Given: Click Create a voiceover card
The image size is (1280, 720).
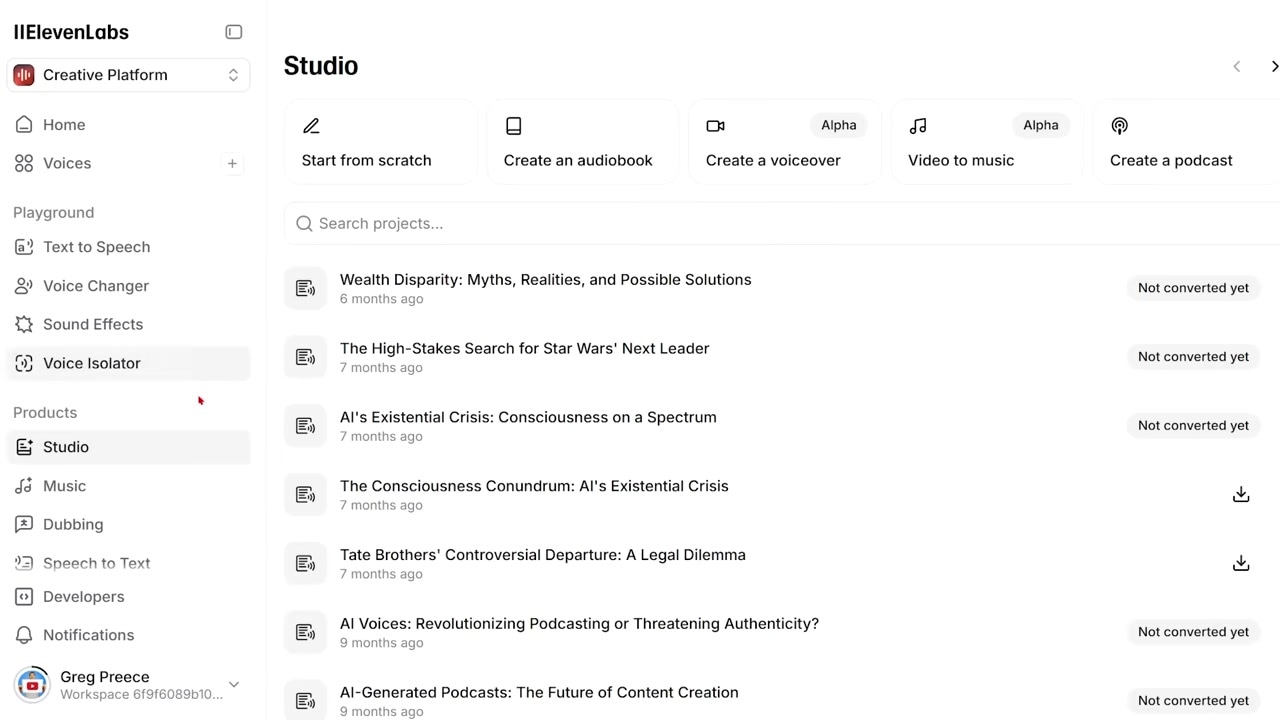Looking at the screenshot, I should pyautogui.click(x=785, y=142).
